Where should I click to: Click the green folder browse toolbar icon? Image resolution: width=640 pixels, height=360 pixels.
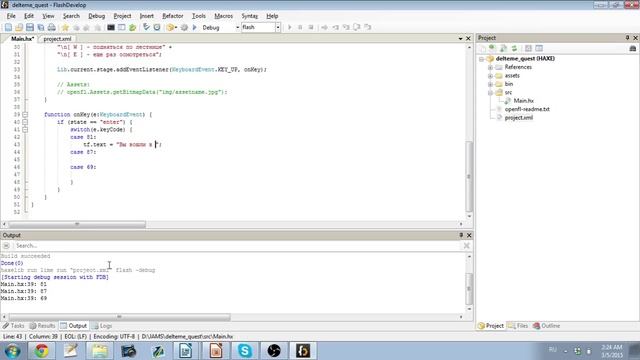[x=133, y=27]
